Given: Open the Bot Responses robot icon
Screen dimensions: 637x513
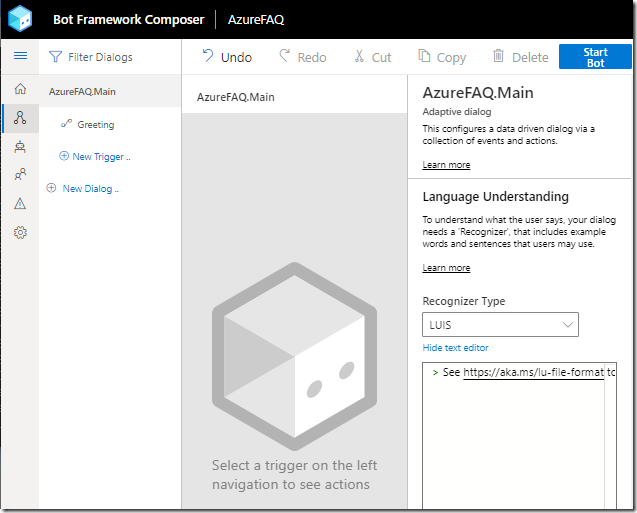Looking at the screenshot, I should (20, 147).
